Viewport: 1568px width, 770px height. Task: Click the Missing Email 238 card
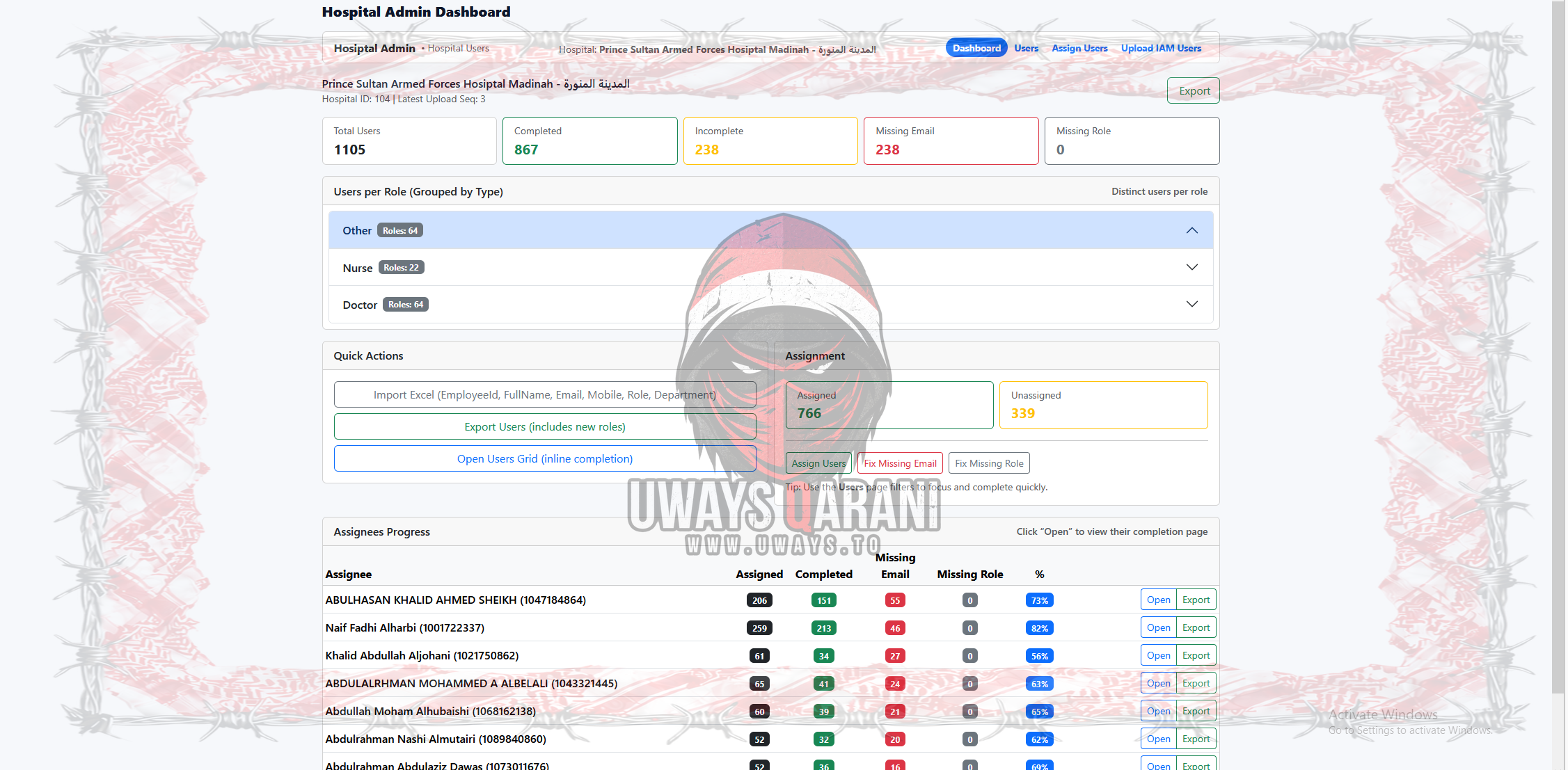coord(951,141)
